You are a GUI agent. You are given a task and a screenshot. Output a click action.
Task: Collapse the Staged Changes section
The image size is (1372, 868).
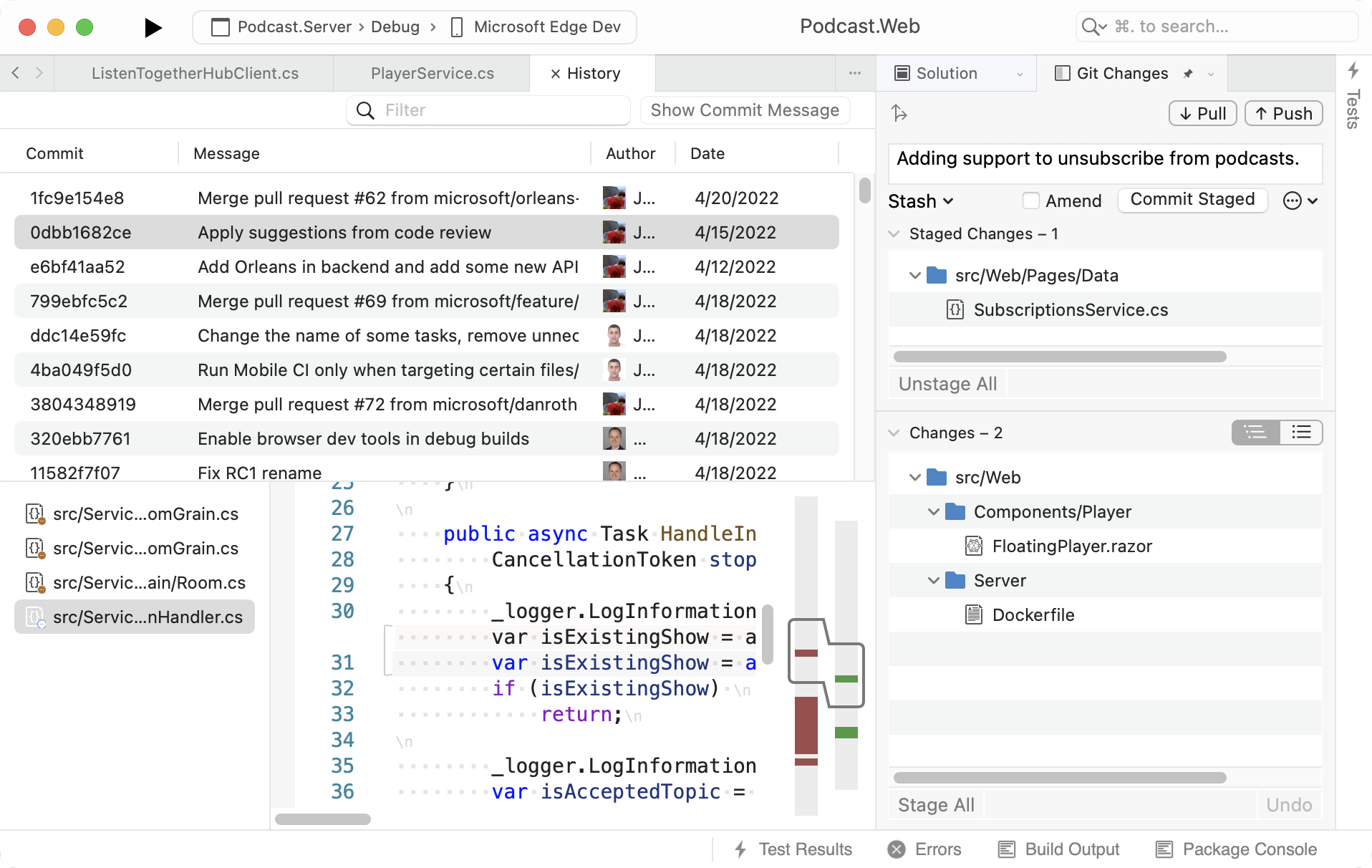click(894, 234)
